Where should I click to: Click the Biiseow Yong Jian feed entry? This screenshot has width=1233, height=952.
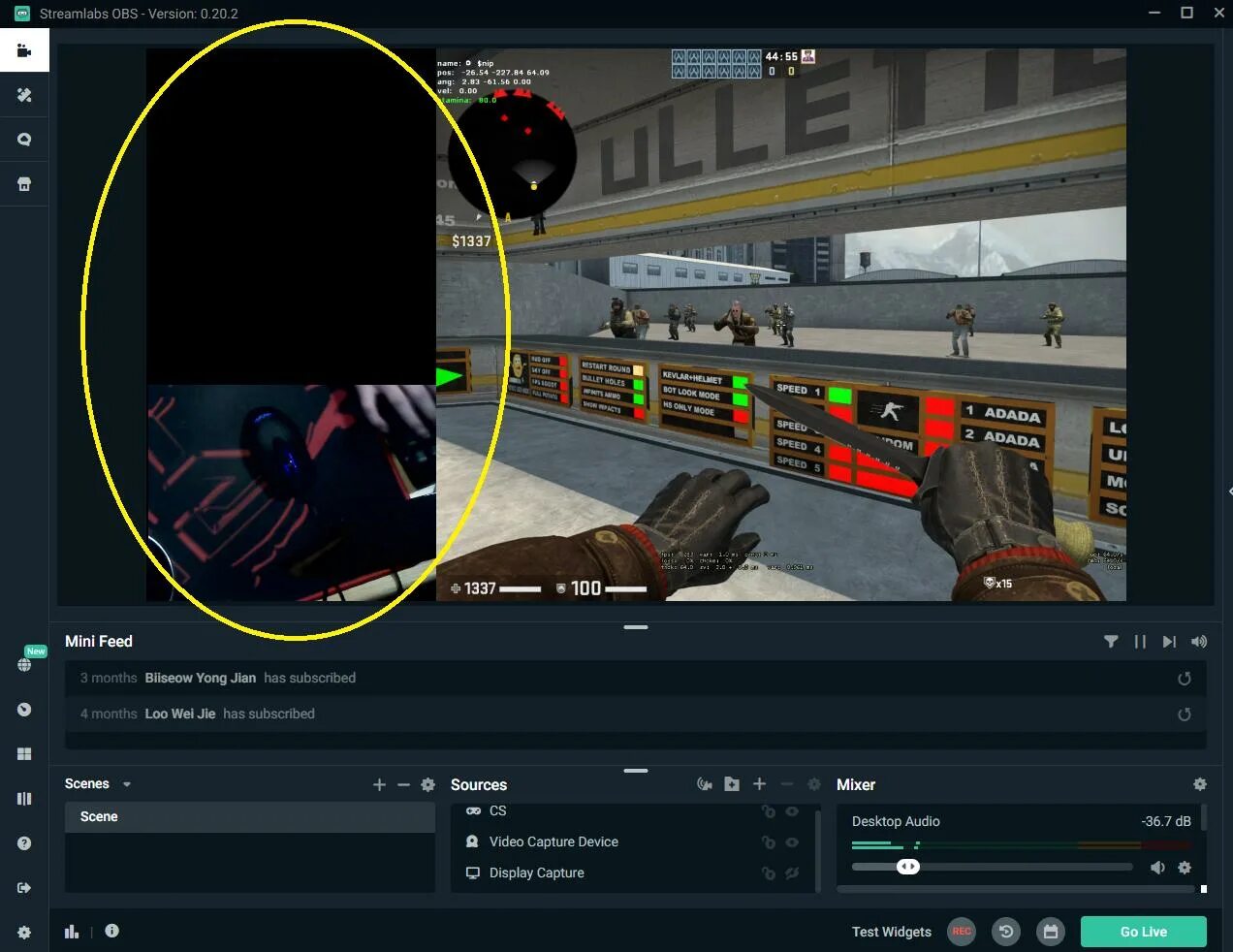pyautogui.click(x=636, y=679)
